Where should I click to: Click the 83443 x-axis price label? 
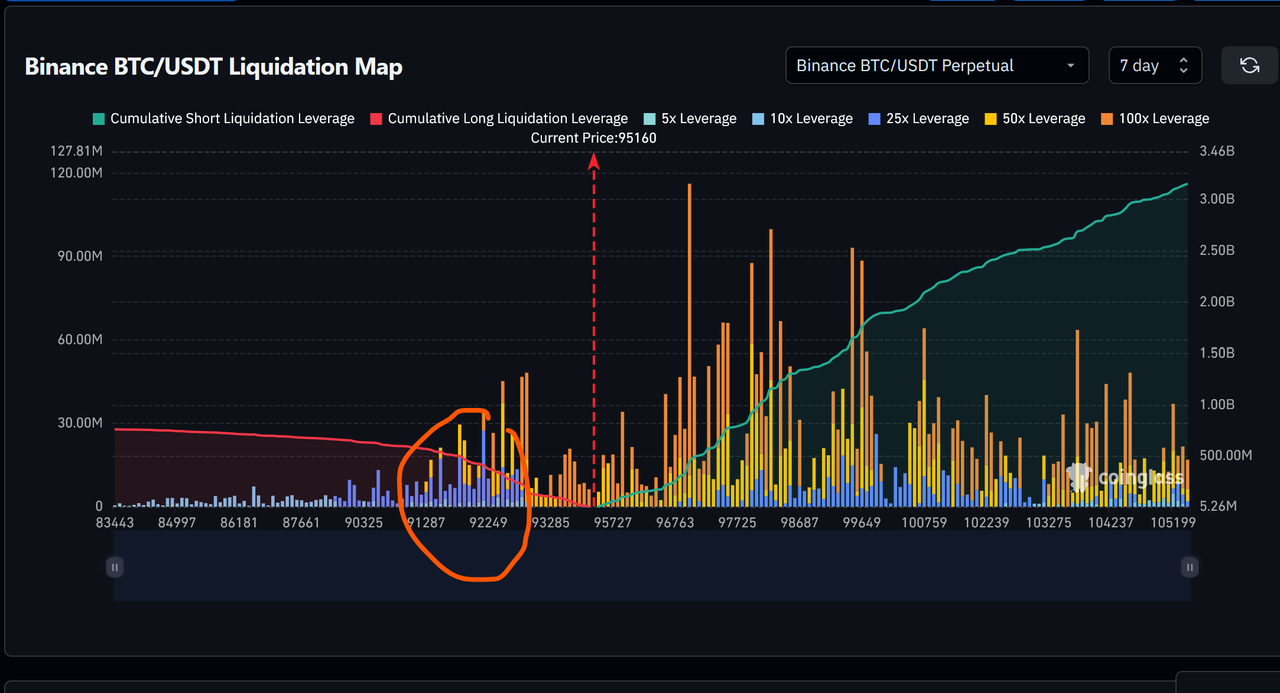[x=115, y=523]
